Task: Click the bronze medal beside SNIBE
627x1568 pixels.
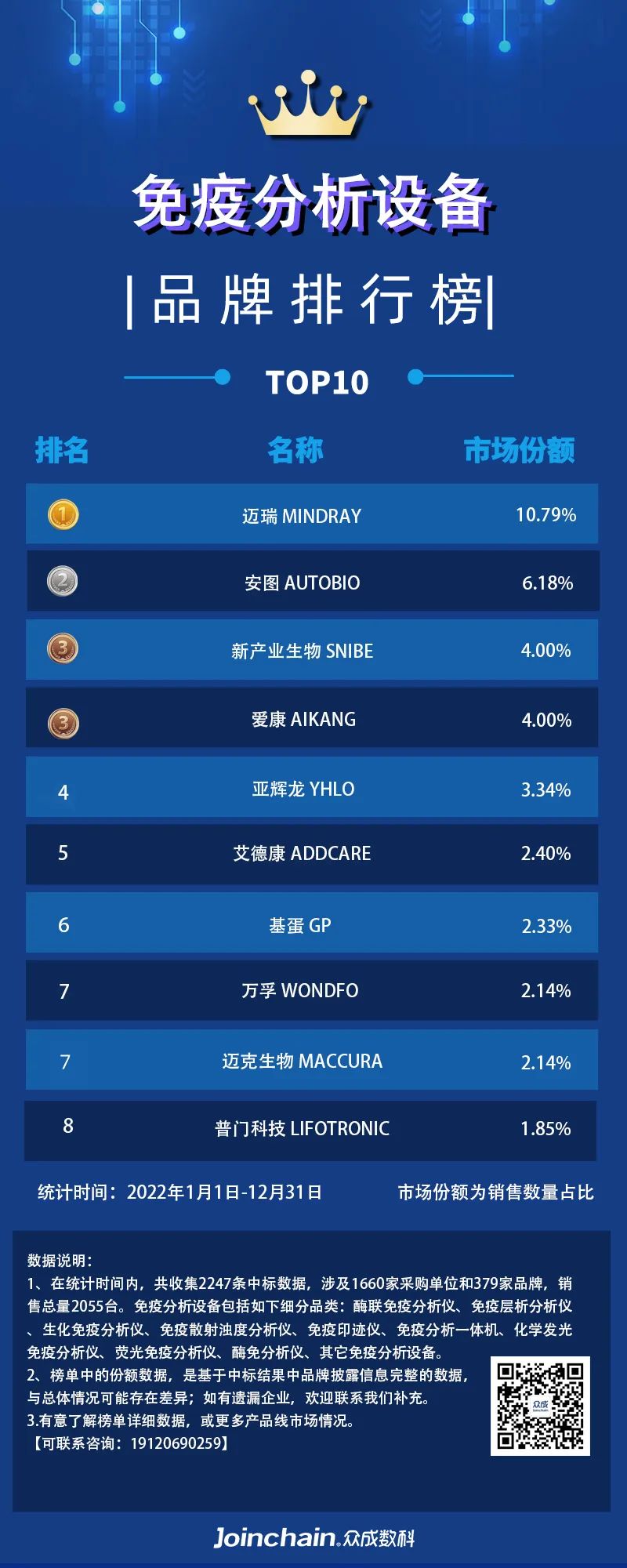Action: tap(63, 648)
